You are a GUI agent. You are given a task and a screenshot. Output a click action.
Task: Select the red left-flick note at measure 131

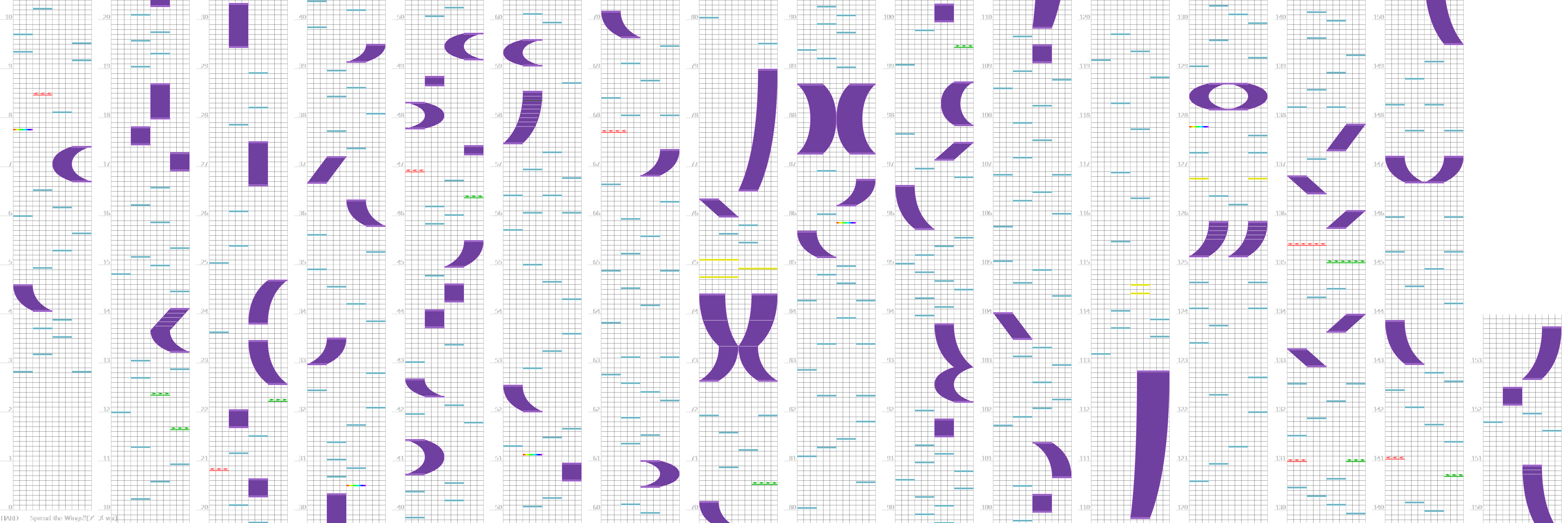click(x=1297, y=460)
